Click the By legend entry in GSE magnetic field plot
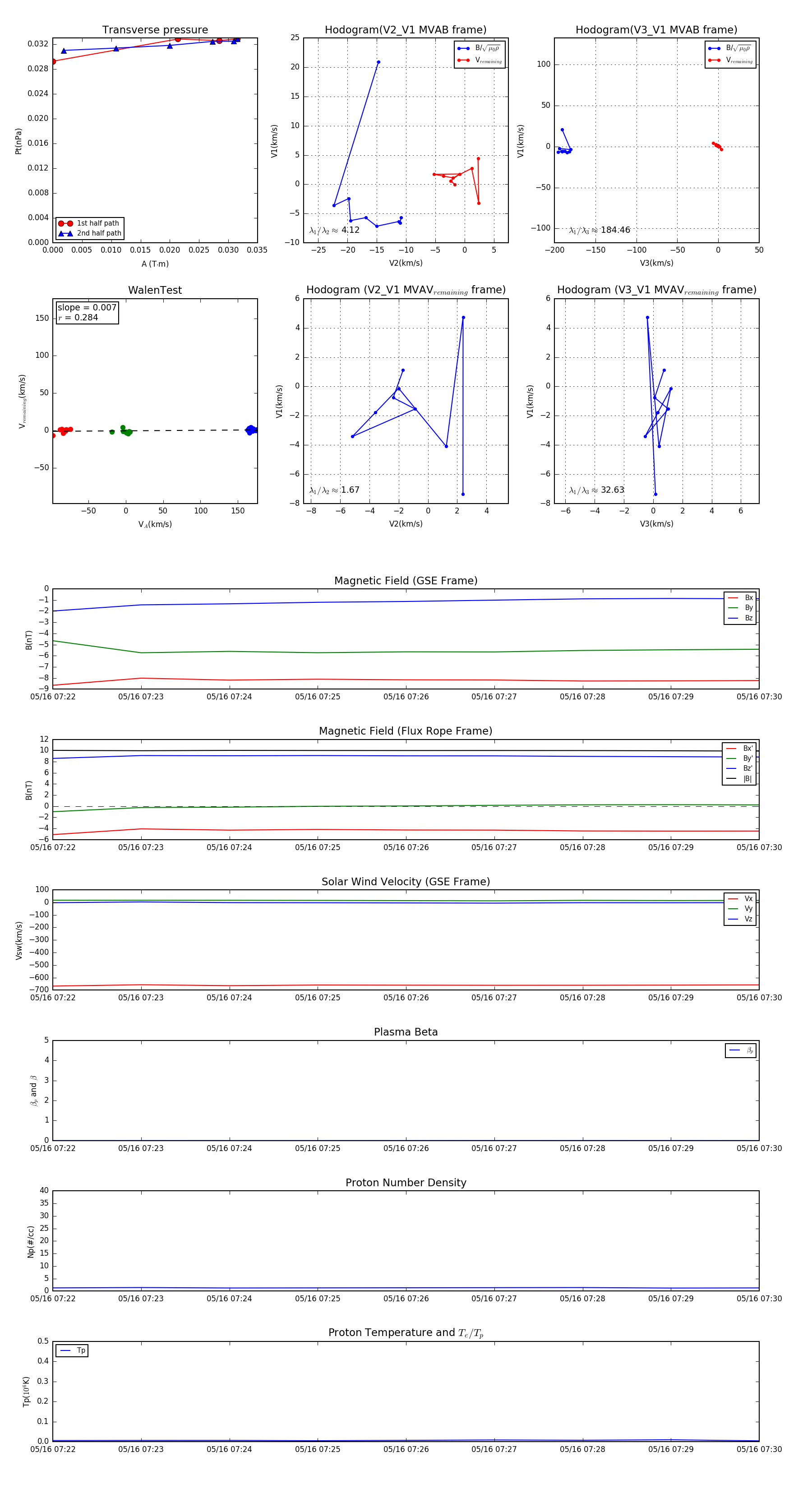 740,608
